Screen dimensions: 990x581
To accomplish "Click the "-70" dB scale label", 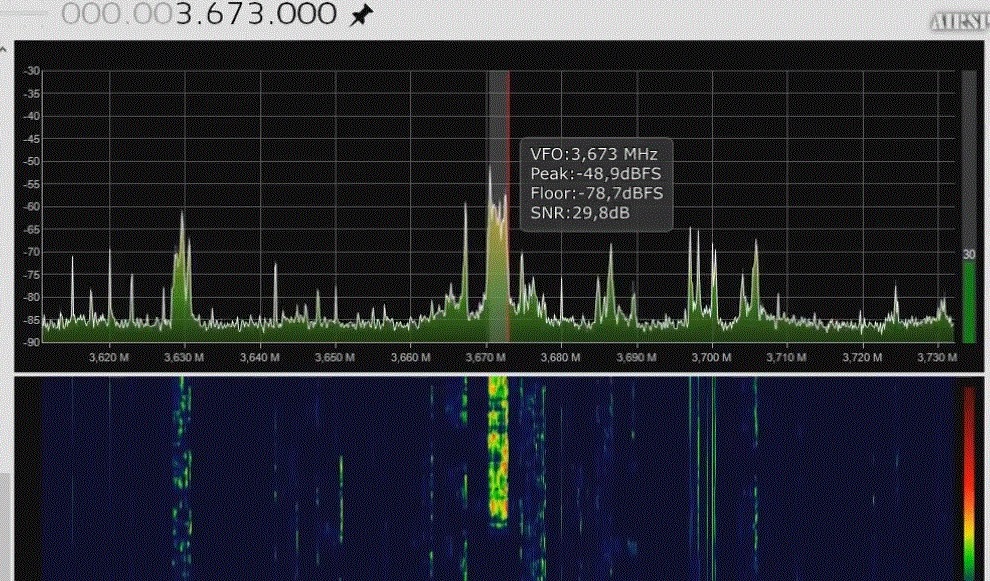I will click(x=32, y=252).
